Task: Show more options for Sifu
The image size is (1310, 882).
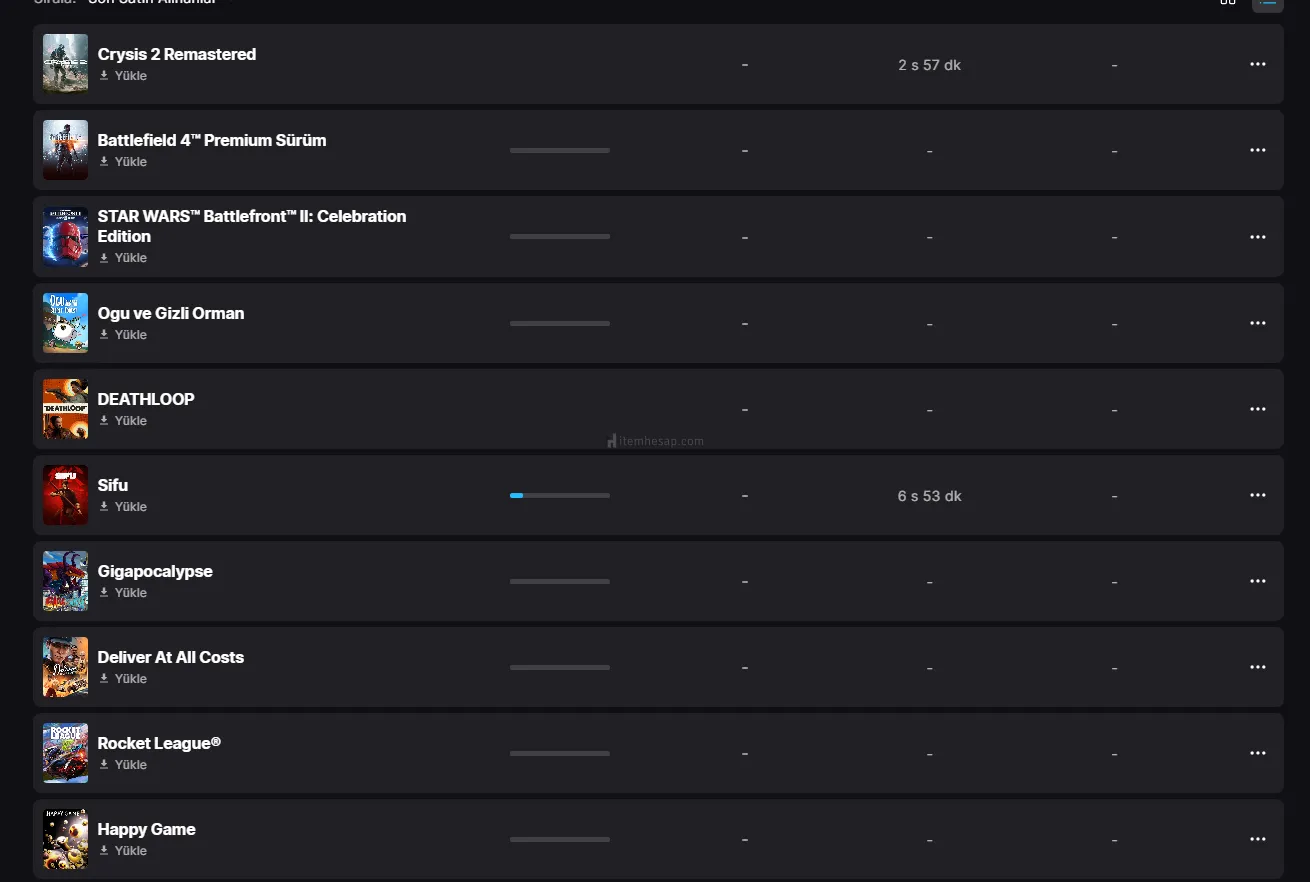Action: pos(1258,495)
